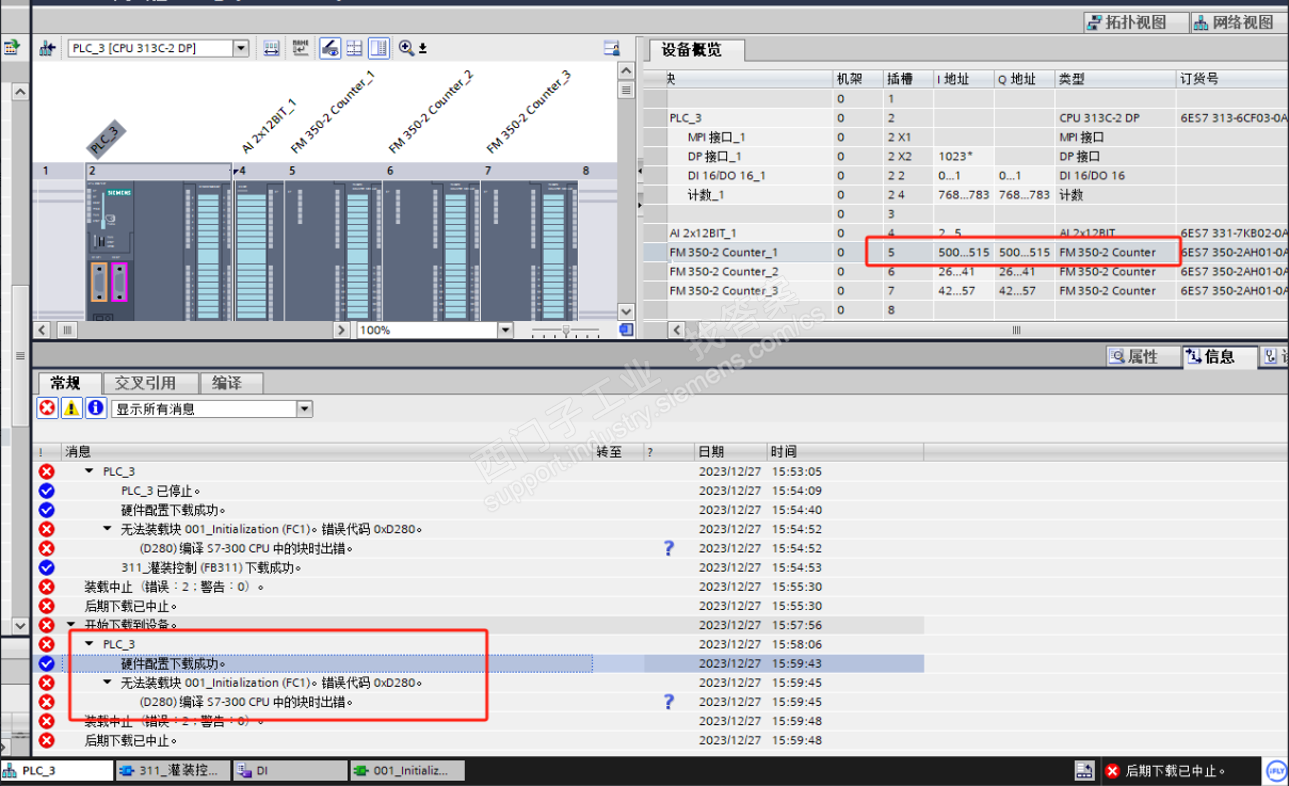Toggle the grid layout icon in device toolbar
Image resolution: width=1289 pixels, height=786 pixels.
(354, 48)
